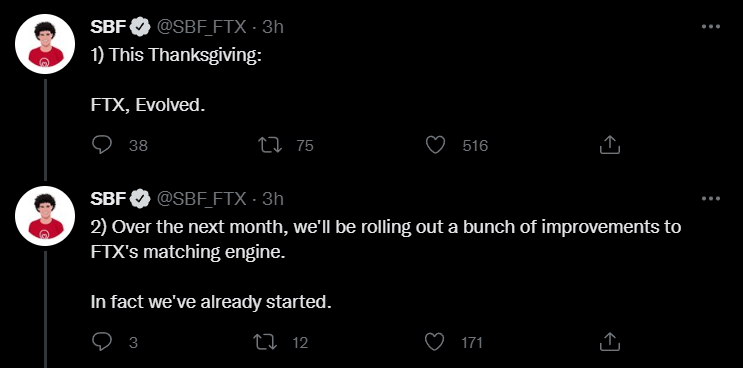This screenshot has height=368, width=743.
Task: Share the first tweet via share icon
Action: tap(609, 145)
